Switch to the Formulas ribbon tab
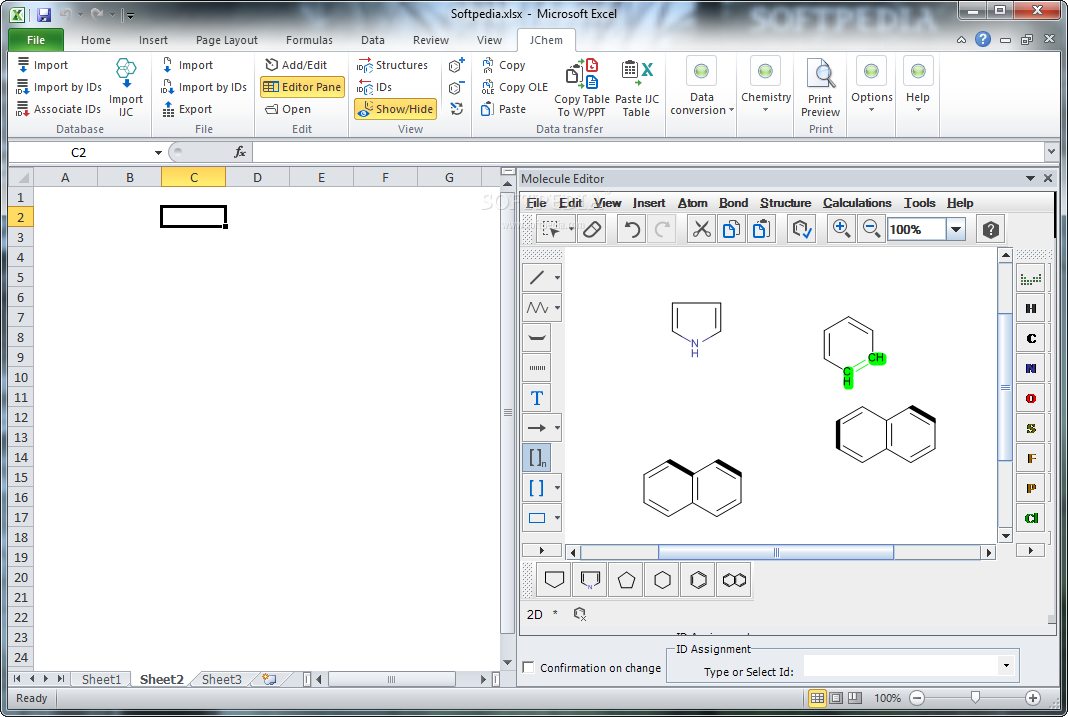Image resolution: width=1068 pixels, height=717 pixels. [309, 40]
